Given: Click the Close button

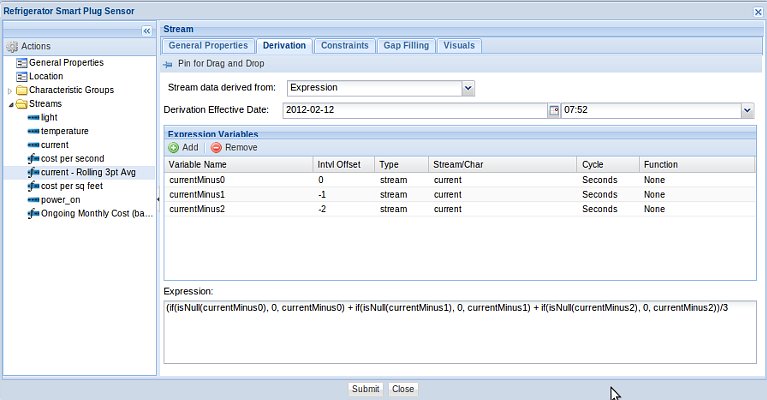Looking at the screenshot, I should [403, 389].
